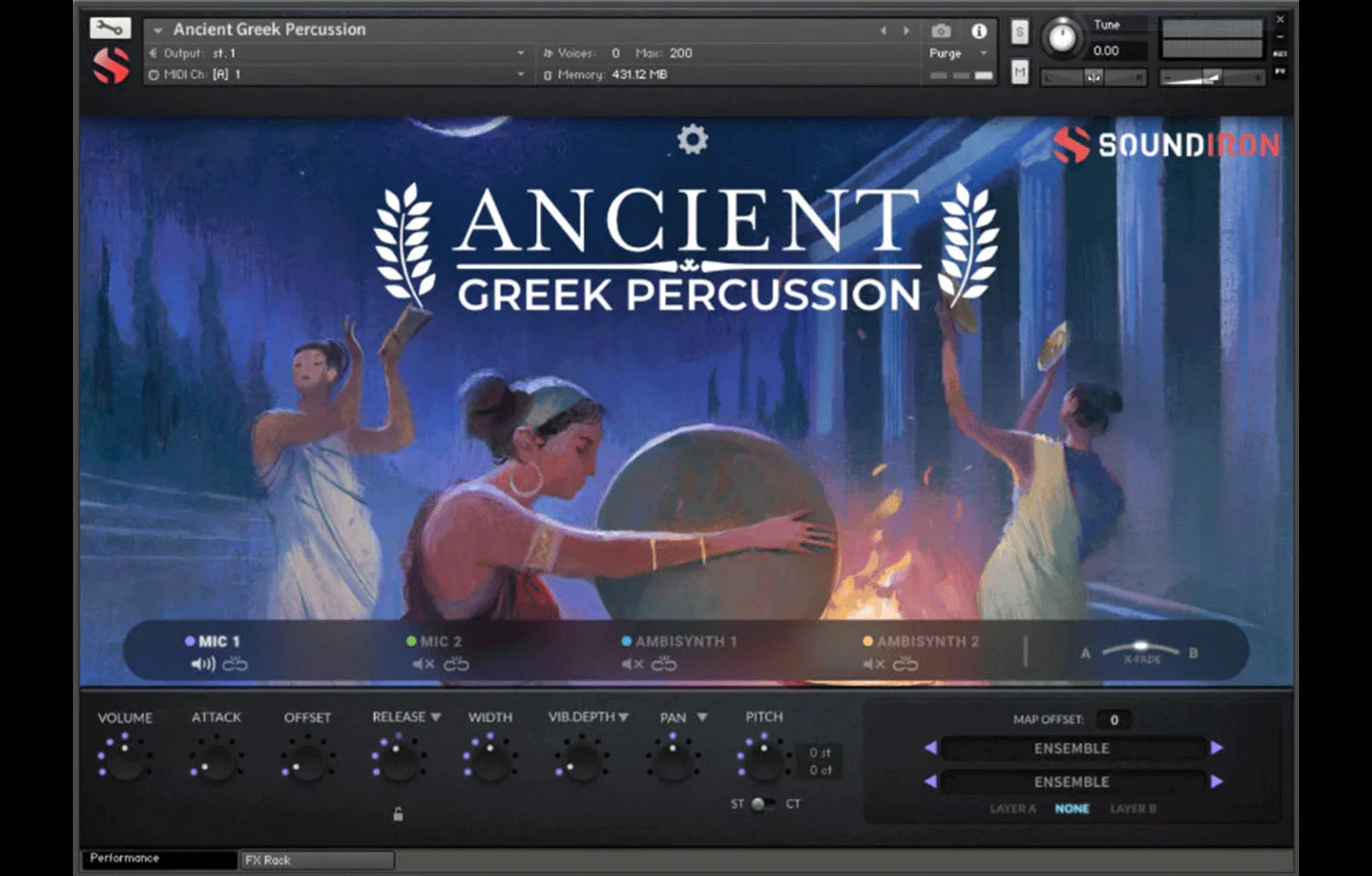Click the Soundiron brand logo on artwork

coord(1166,145)
